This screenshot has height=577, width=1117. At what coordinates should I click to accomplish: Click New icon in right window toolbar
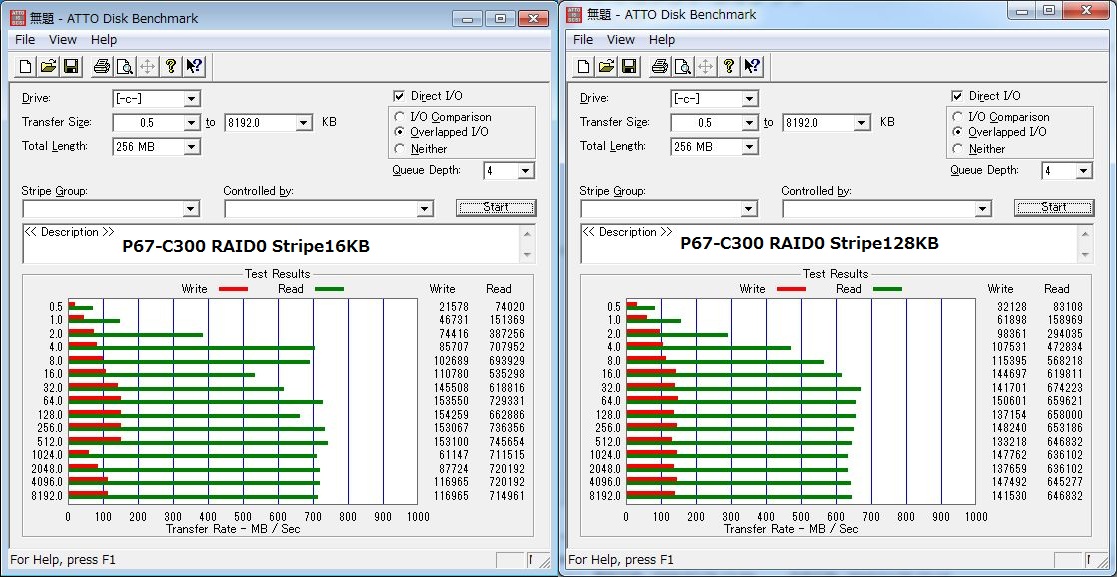584,67
